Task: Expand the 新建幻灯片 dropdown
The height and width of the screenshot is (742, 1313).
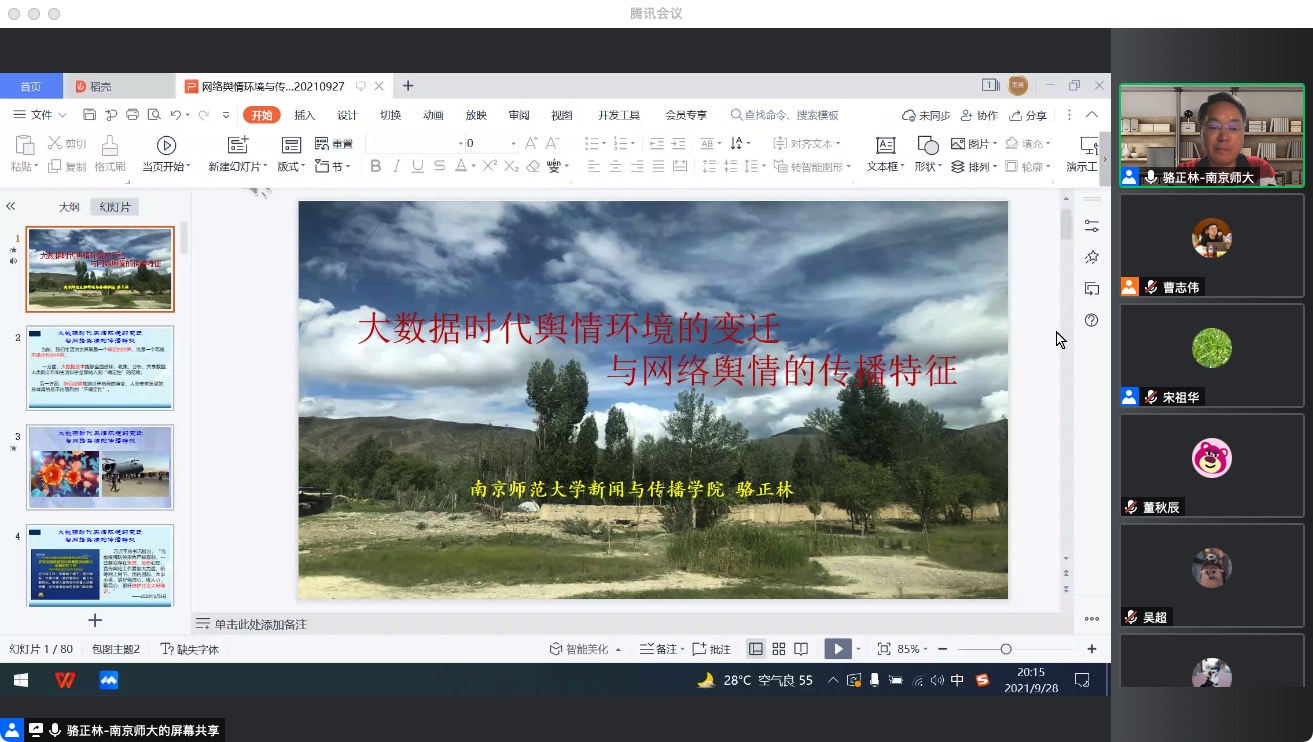Action: click(239, 167)
